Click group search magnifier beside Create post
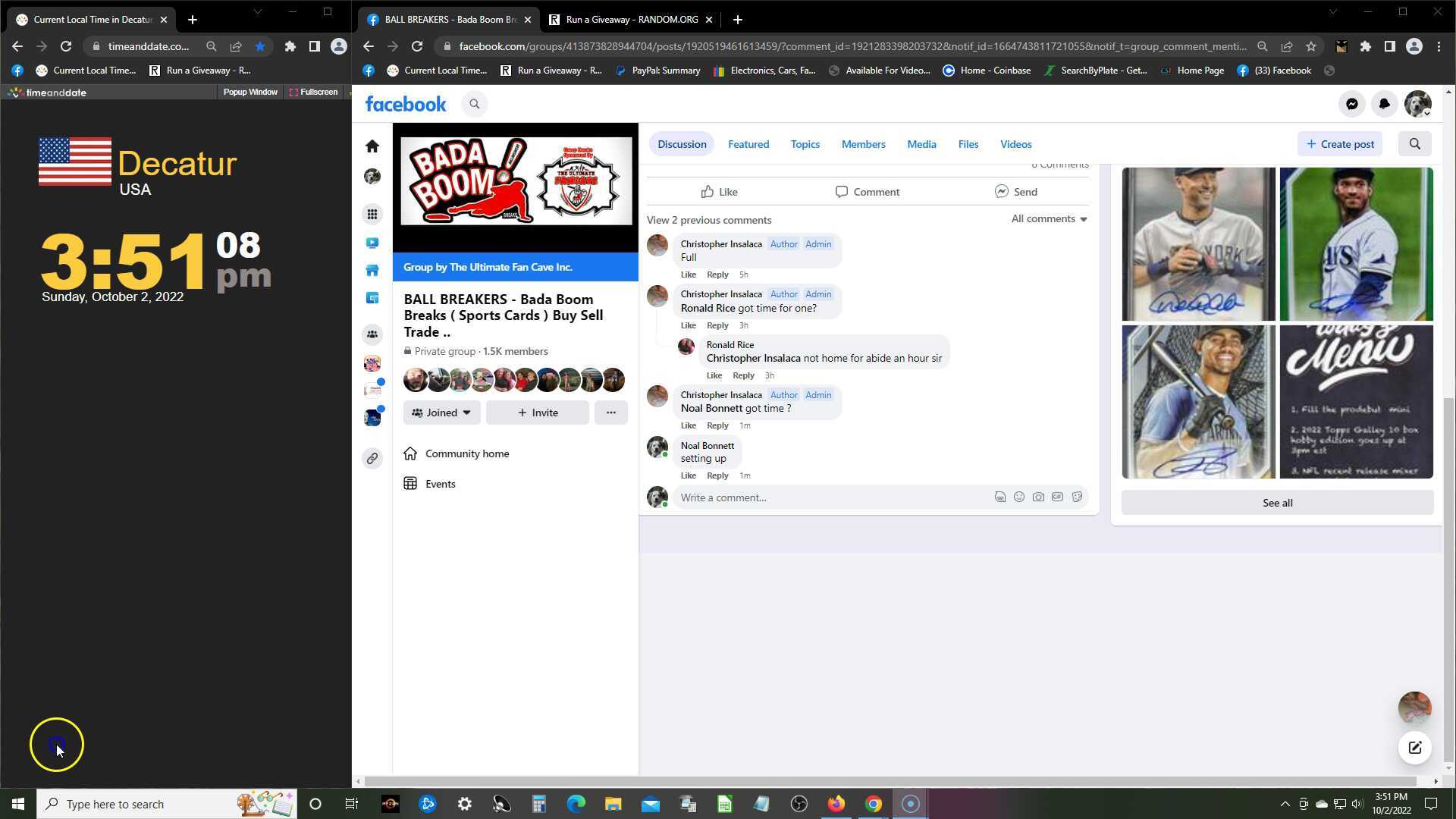This screenshot has width=1456, height=819. coord(1414,144)
